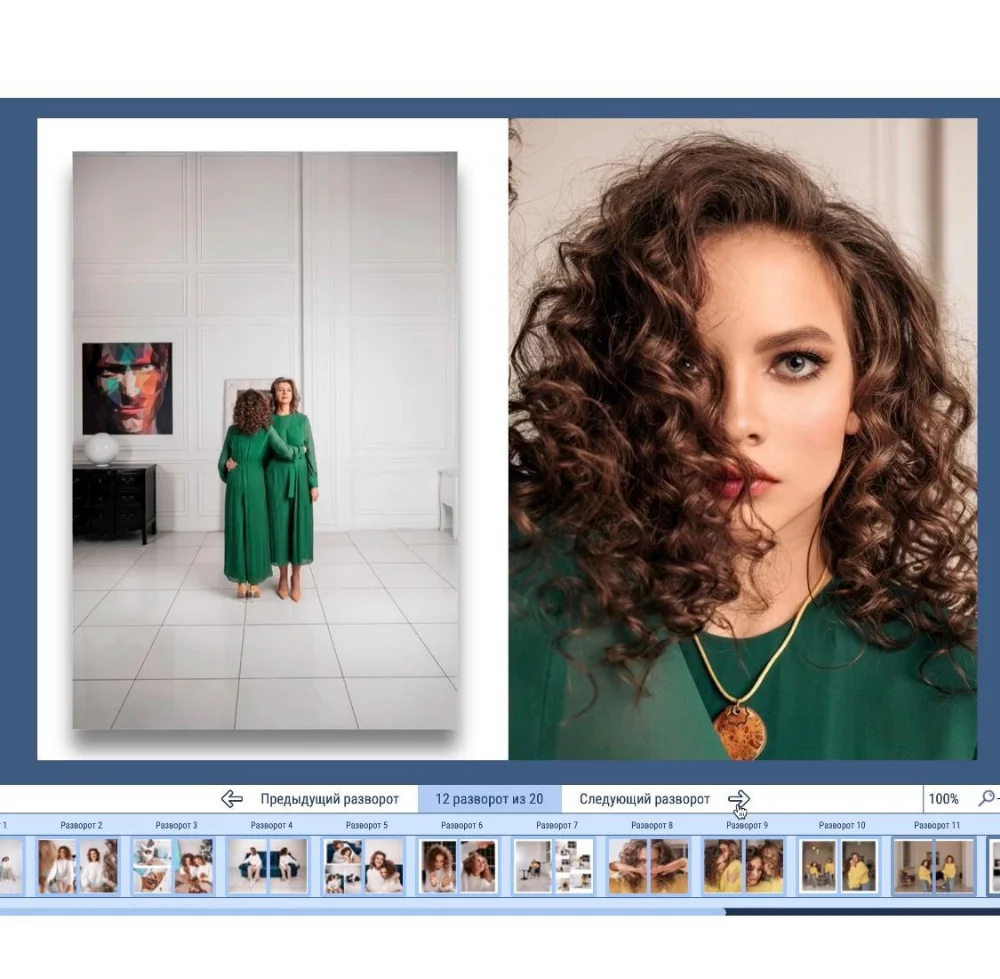Click the left arrow for previous spread
1000x979 pixels.
pos(232,799)
